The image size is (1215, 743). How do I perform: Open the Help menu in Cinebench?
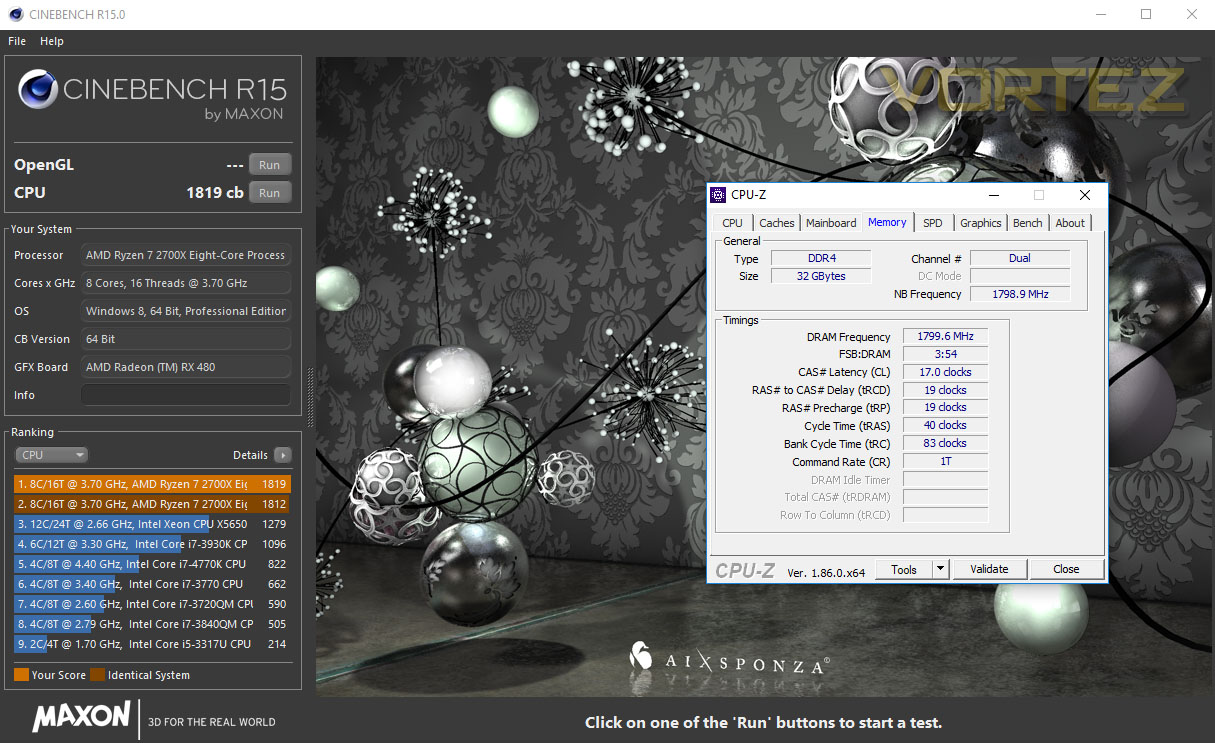[x=52, y=41]
